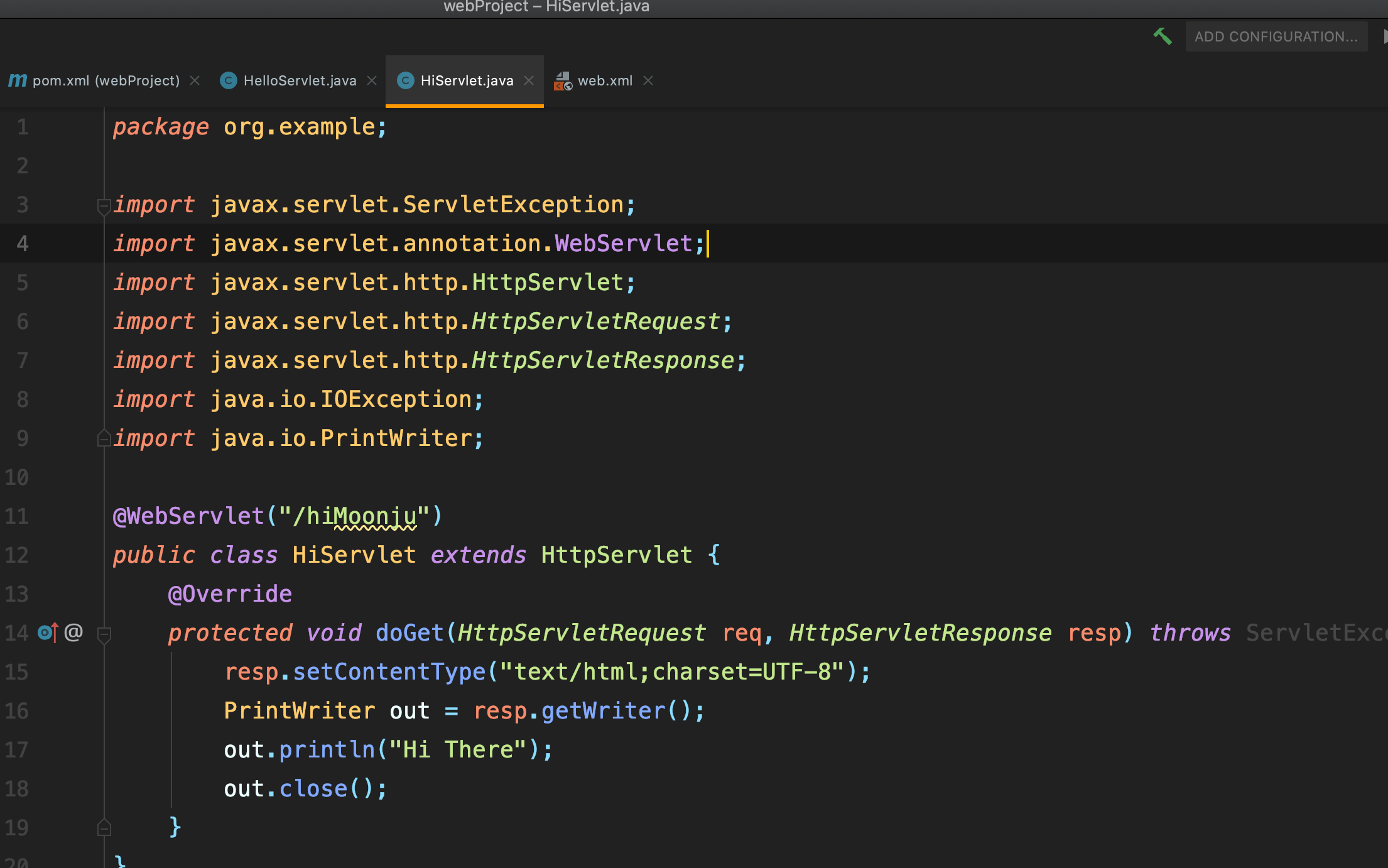This screenshot has width=1388, height=868.
Task: Click "PrintWriter" in the line 9 import
Action: (x=396, y=438)
